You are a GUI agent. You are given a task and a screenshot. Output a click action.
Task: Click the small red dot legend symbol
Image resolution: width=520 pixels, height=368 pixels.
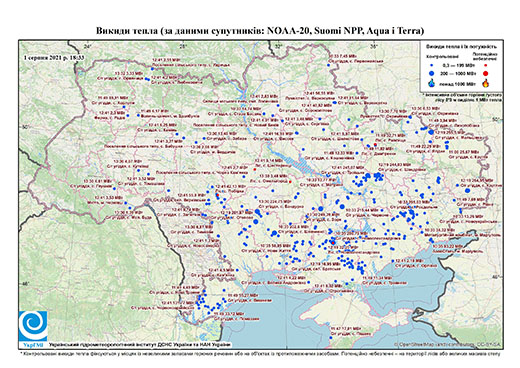point(485,65)
